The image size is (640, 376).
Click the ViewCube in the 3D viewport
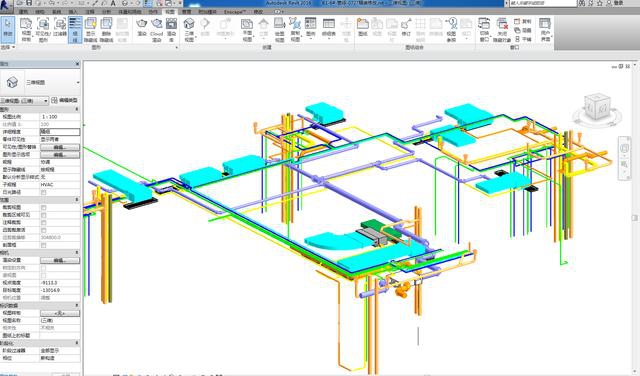(x=596, y=108)
